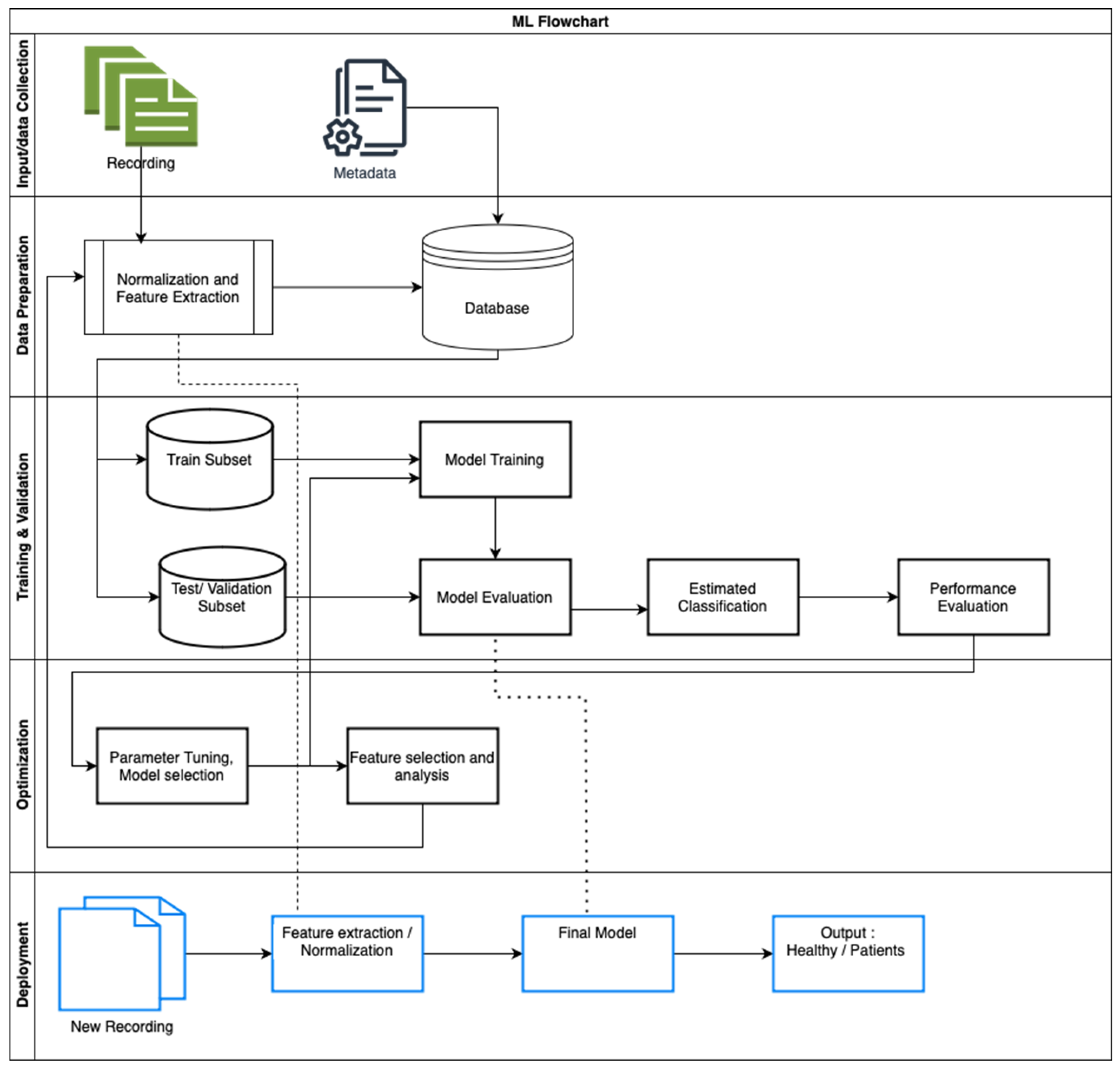Select Normalization and Feature Extraction box
Viewport: 1120px width, 1069px height.
tap(178, 287)
